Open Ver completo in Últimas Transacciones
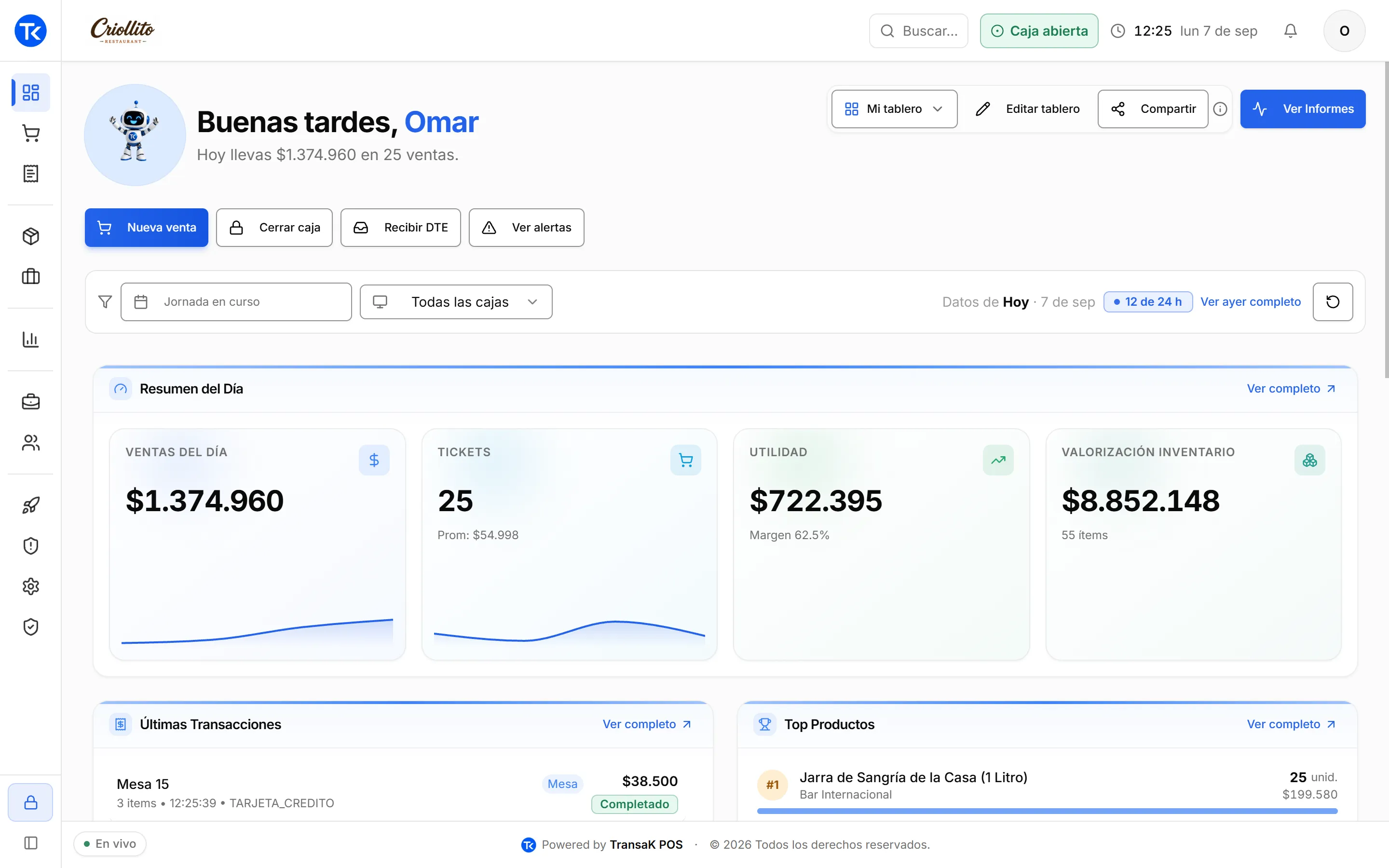This screenshot has width=1389, height=868. [x=647, y=724]
